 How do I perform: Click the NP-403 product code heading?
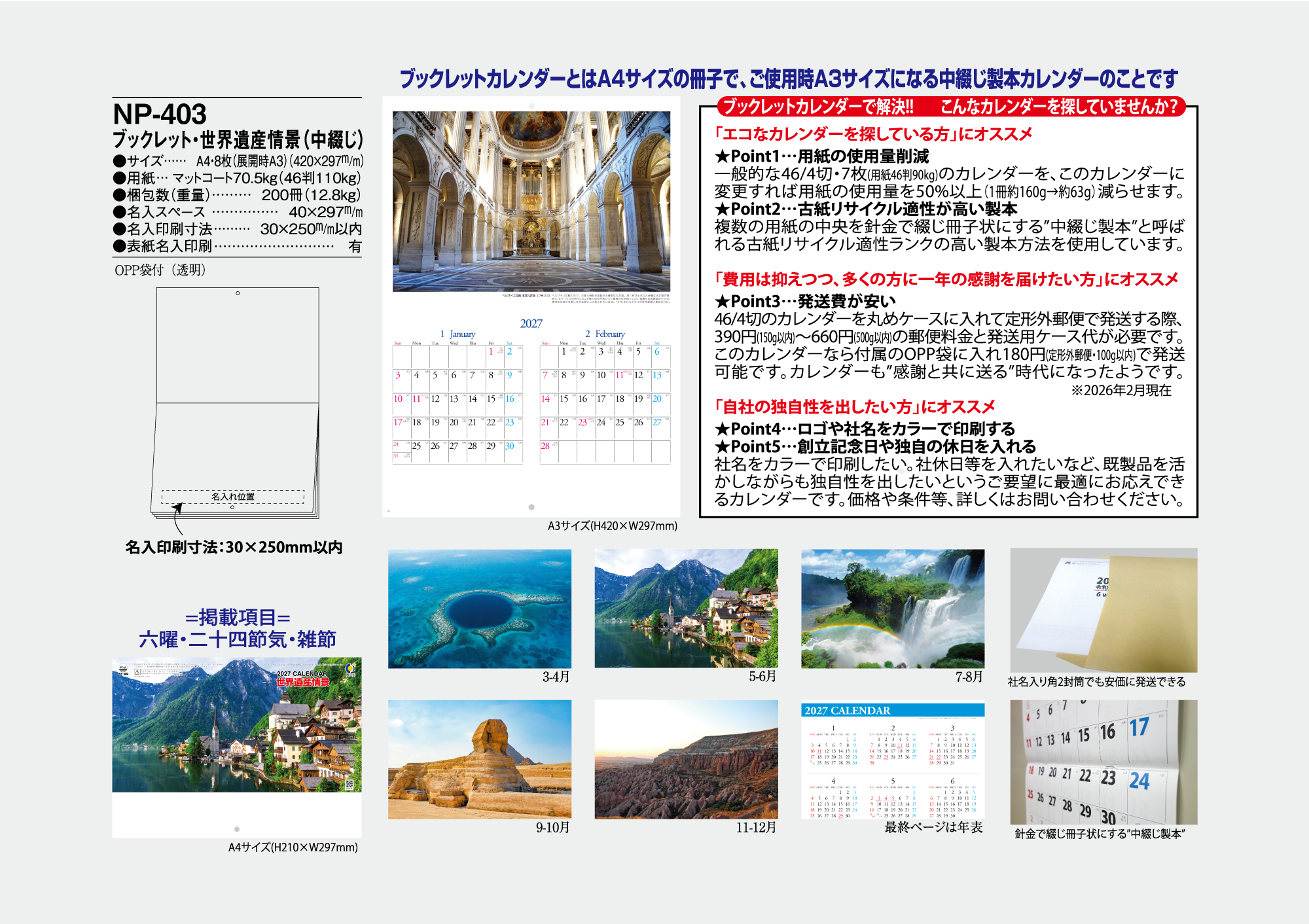[160, 115]
